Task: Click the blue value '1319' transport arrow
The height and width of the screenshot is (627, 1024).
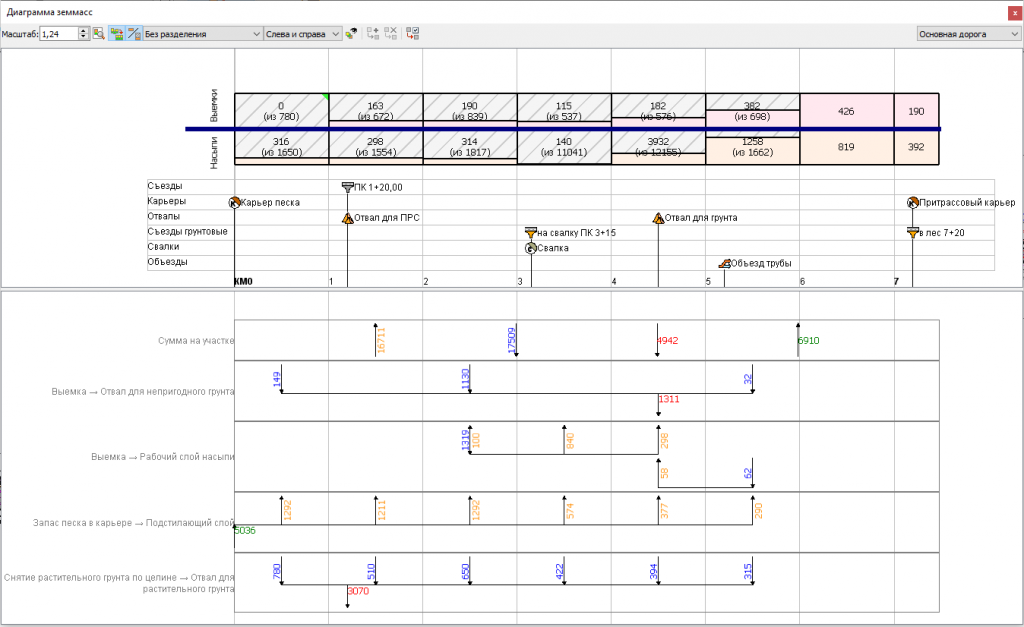Action: (x=466, y=440)
